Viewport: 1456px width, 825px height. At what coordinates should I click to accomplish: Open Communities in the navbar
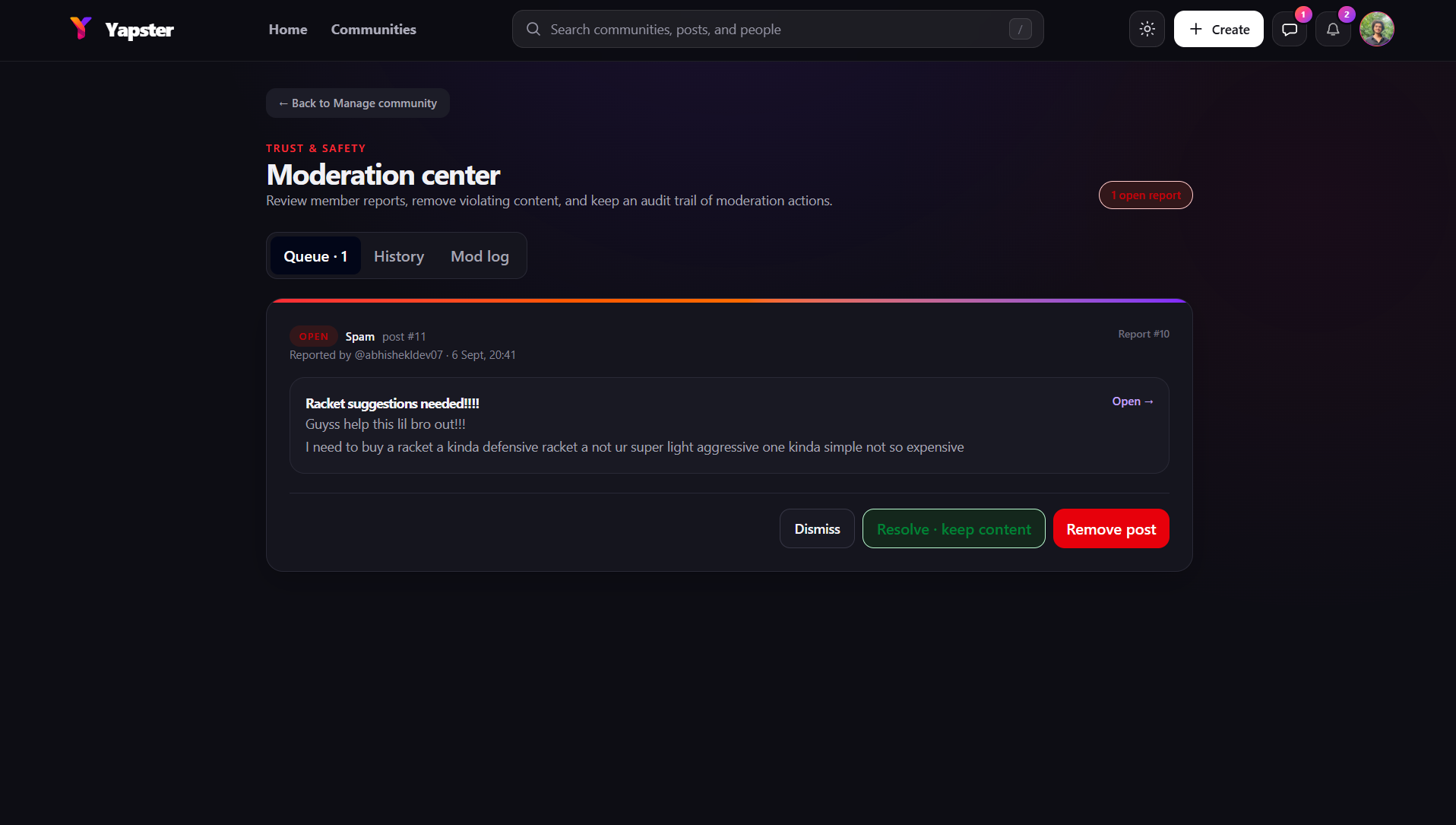pyautogui.click(x=374, y=30)
